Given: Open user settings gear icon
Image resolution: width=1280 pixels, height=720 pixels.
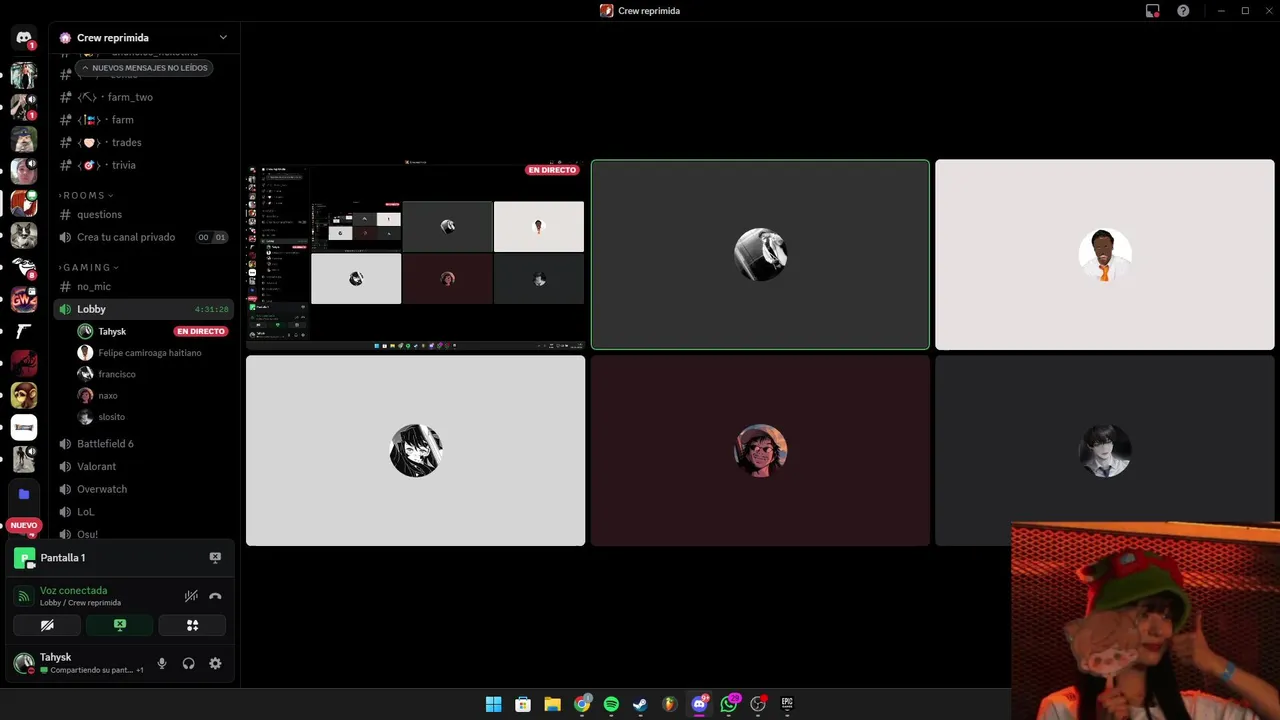Looking at the screenshot, I should pyautogui.click(x=215, y=663).
